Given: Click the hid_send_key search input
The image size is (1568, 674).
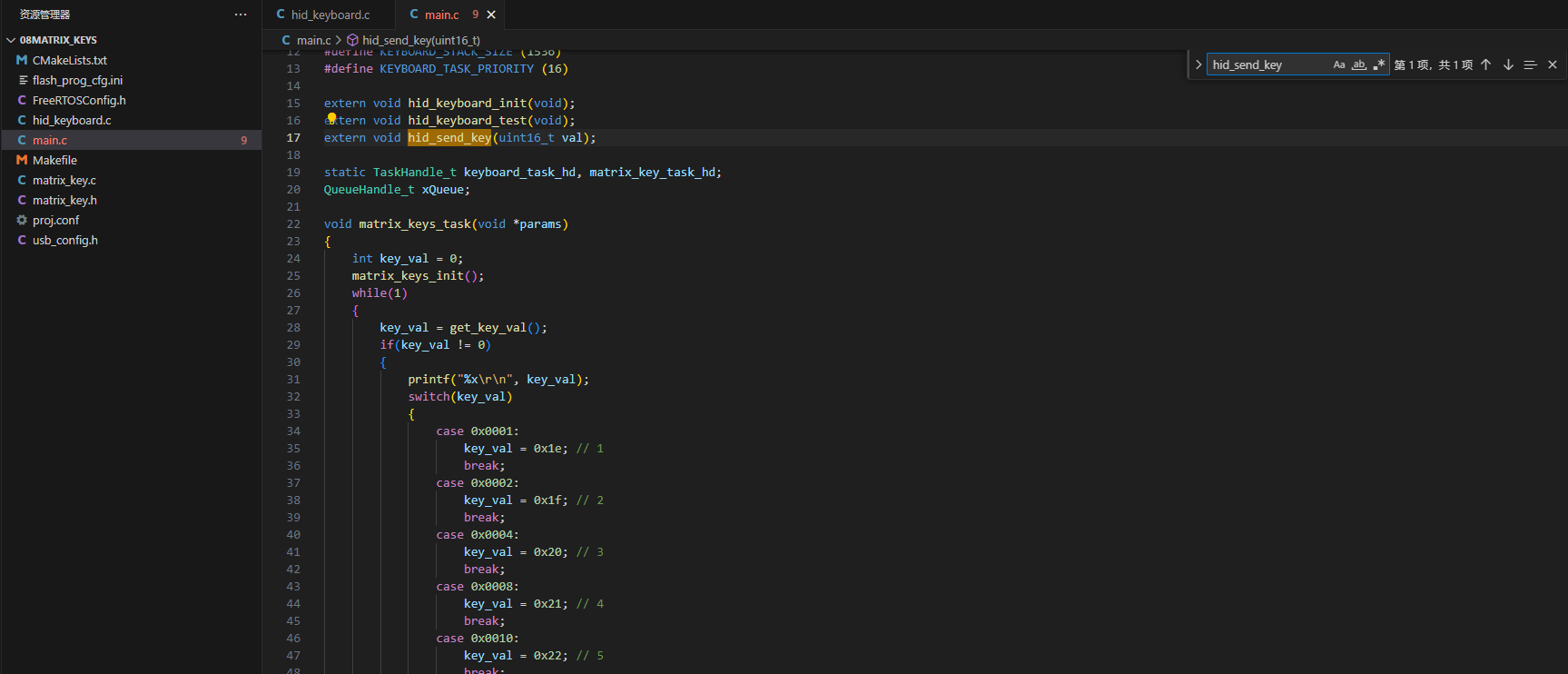Looking at the screenshot, I should click(1269, 64).
